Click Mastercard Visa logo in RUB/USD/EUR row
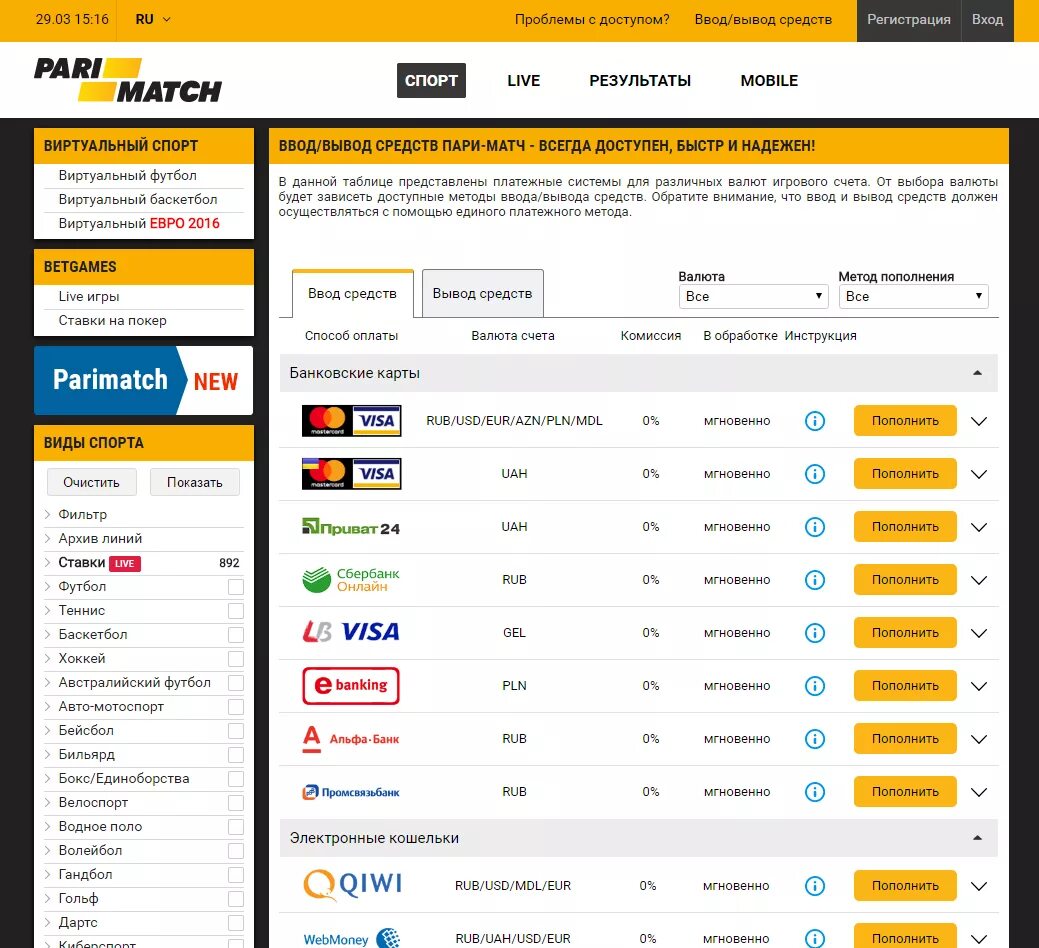Viewport: 1039px width, 948px height. coord(351,421)
